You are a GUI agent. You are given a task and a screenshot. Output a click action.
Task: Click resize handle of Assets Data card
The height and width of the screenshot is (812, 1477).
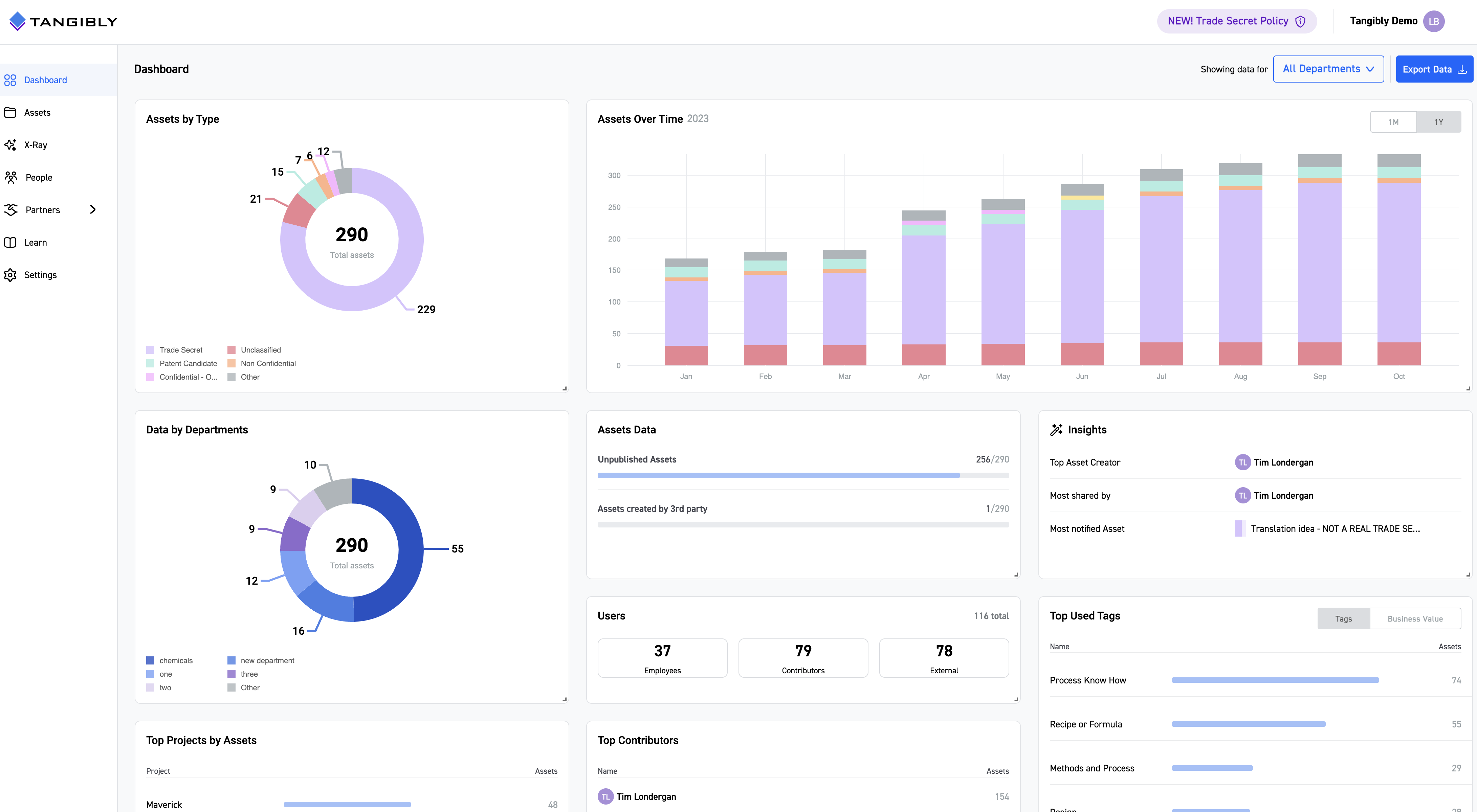[x=1016, y=574]
